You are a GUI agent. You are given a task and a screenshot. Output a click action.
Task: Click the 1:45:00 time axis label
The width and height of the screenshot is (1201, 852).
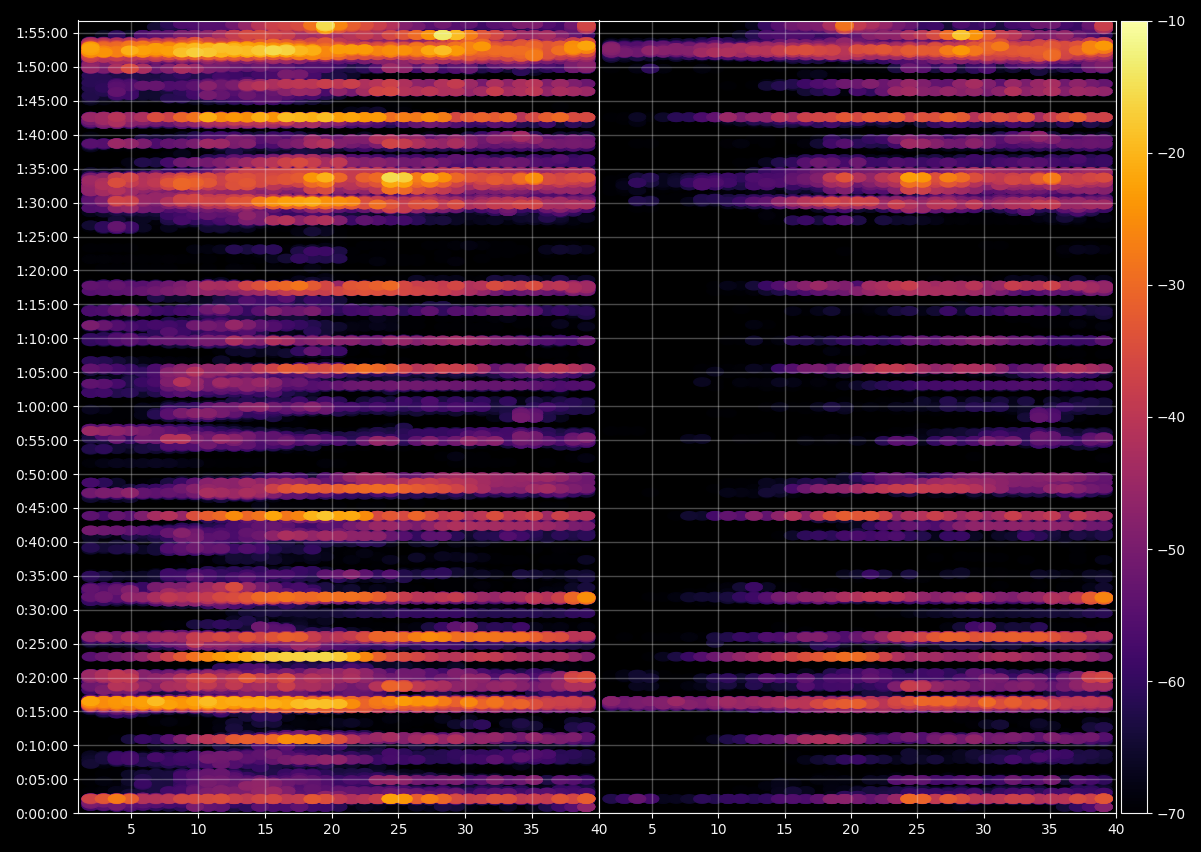click(x=42, y=101)
